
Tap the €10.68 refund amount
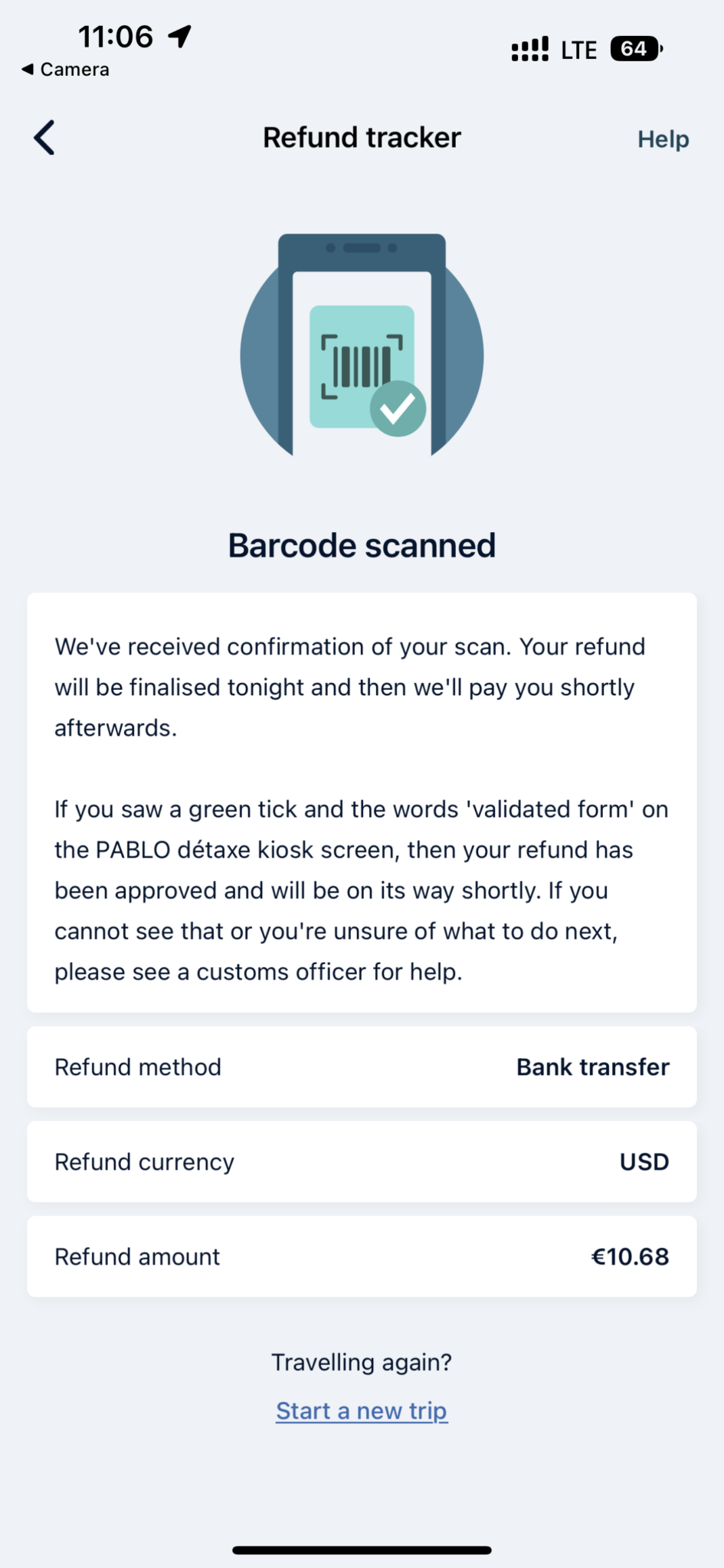coord(630,1256)
